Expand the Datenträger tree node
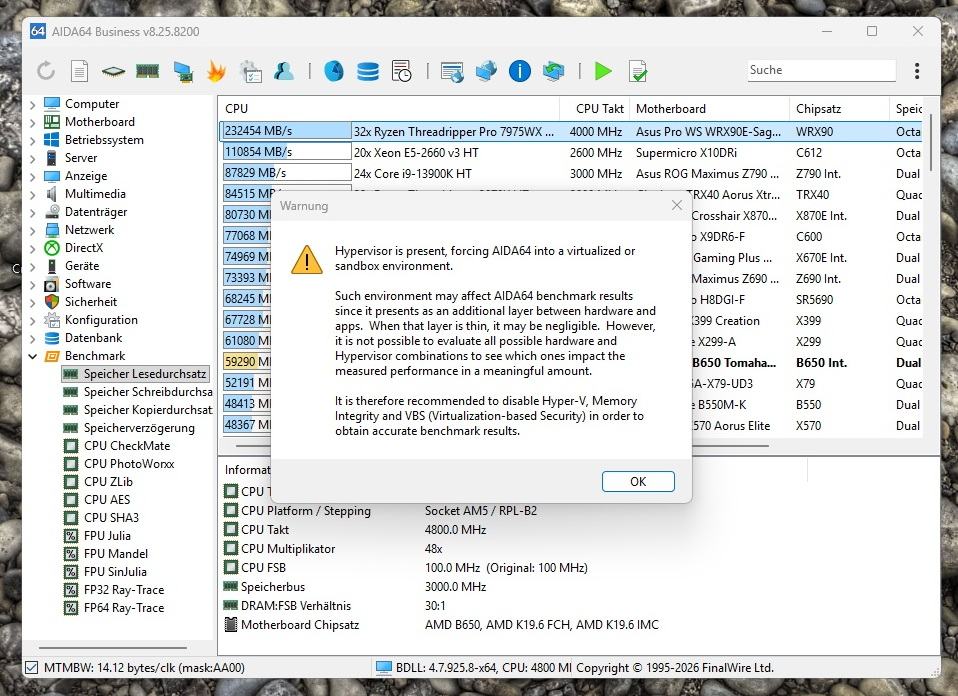Image resolution: width=958 pixels, height=696 pixels. (x=32, y=213)
